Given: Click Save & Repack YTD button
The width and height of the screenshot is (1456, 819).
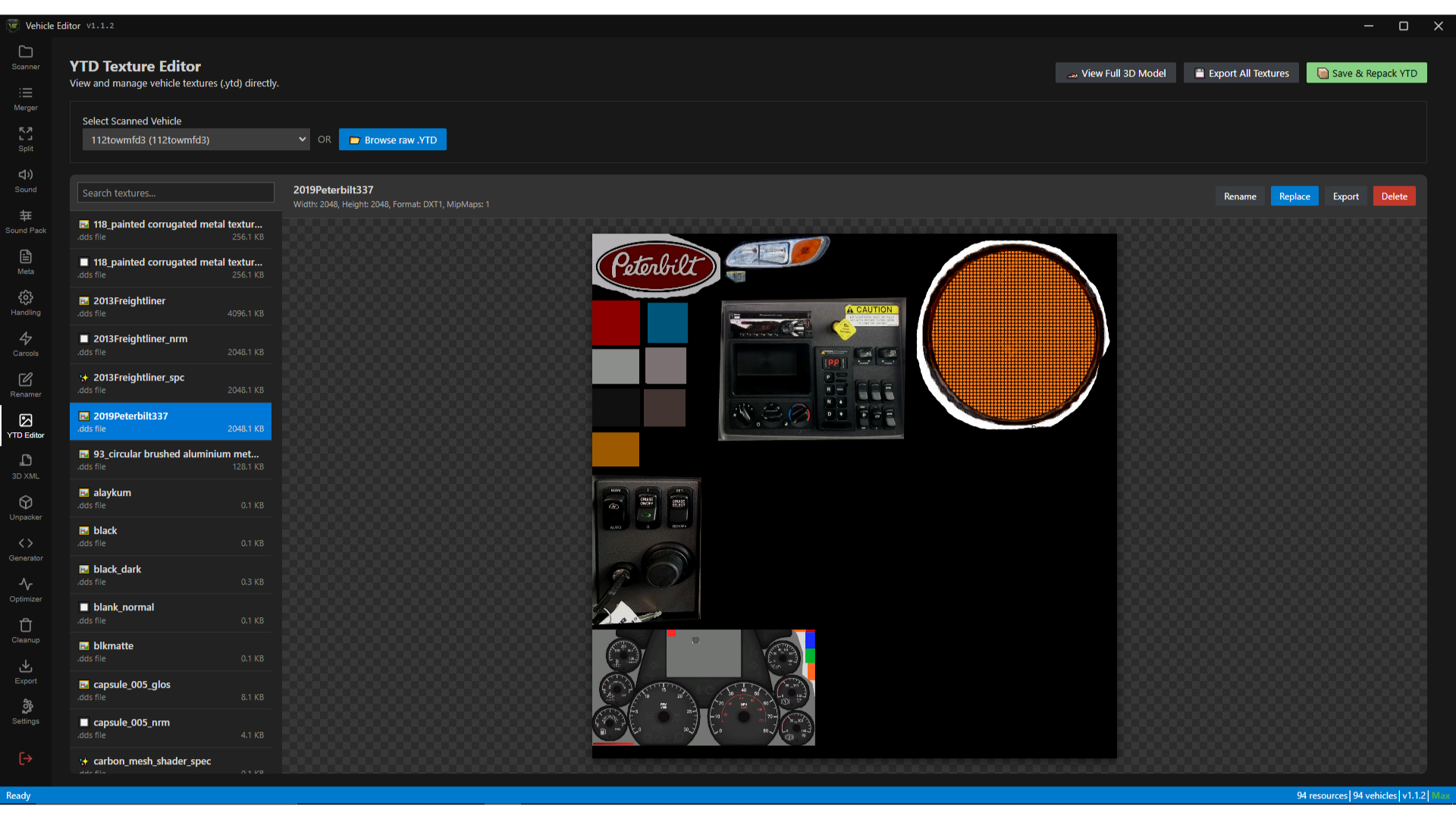Looking at the screenshot, I should coord(1367,73).
